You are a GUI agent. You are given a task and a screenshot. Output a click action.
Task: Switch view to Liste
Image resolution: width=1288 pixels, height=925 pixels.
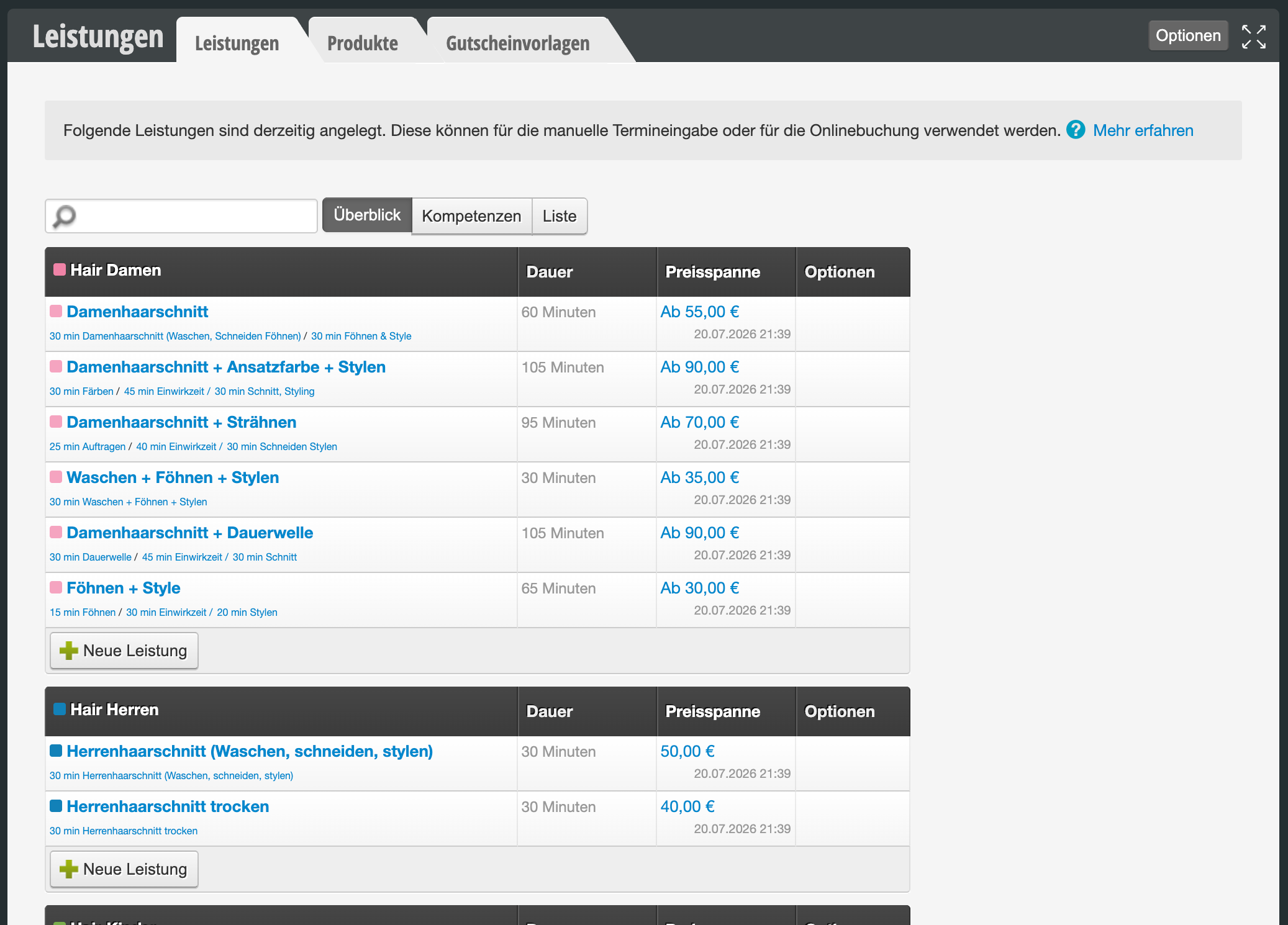point(560,216)
